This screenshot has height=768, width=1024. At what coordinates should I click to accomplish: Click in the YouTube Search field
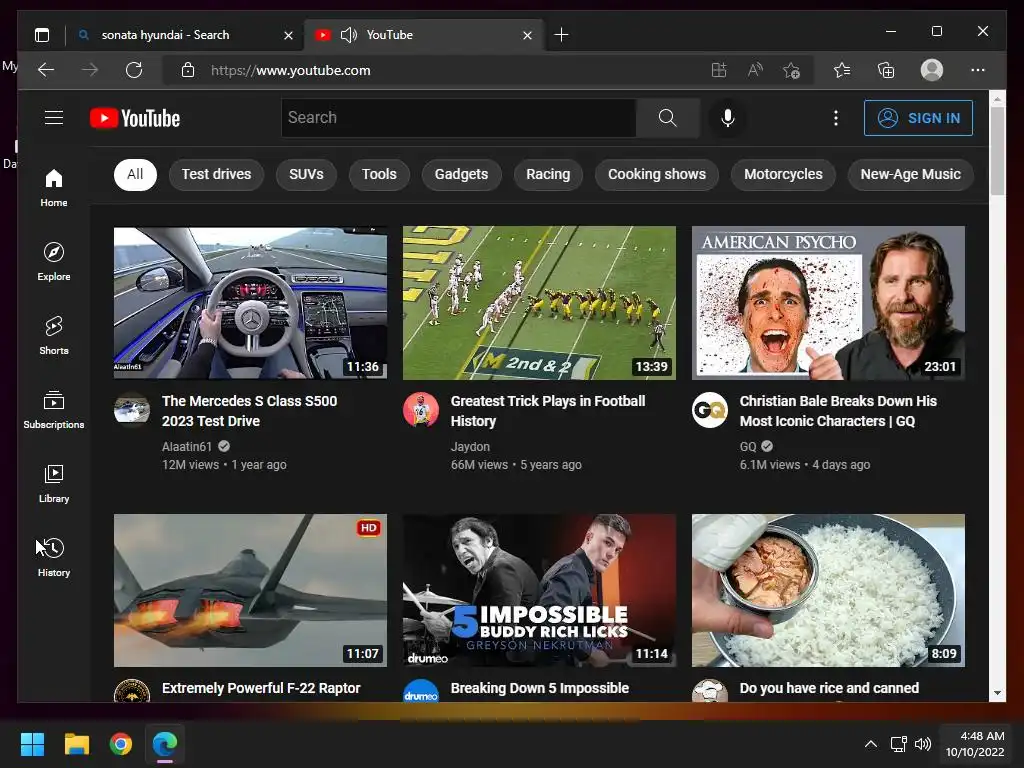click(458, 118)
